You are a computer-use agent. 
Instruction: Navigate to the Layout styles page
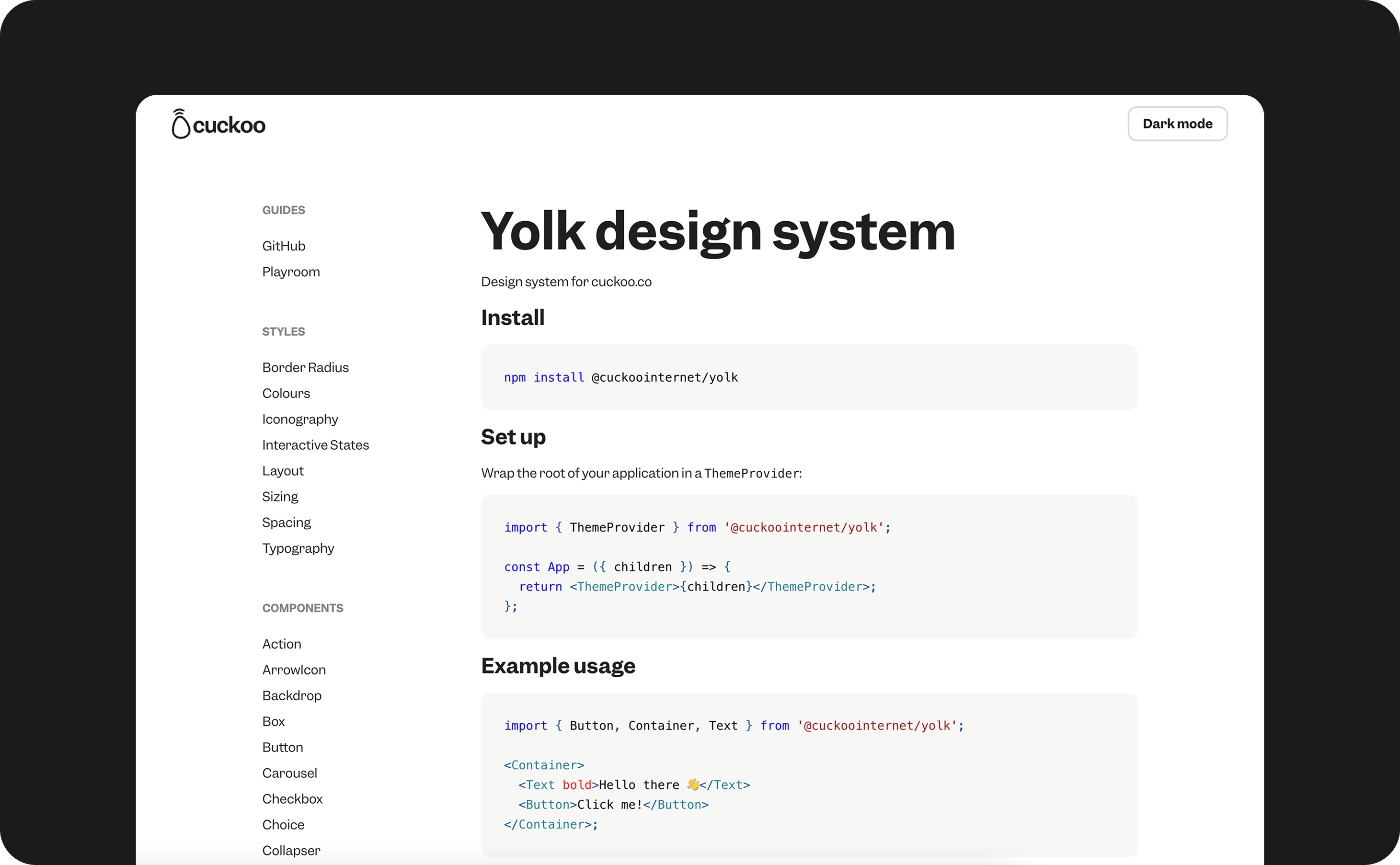pos(283,470)
